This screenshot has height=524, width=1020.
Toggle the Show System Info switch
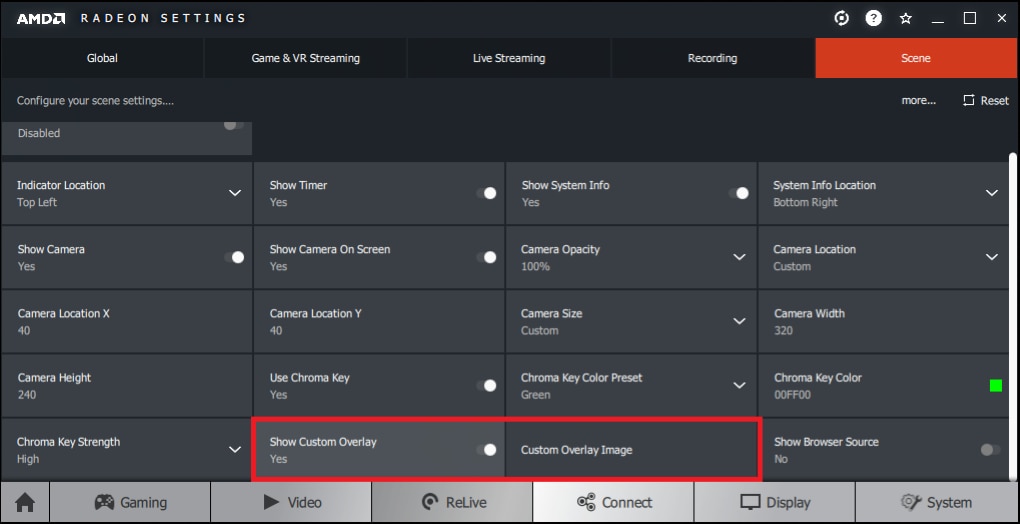click(738, 193)
